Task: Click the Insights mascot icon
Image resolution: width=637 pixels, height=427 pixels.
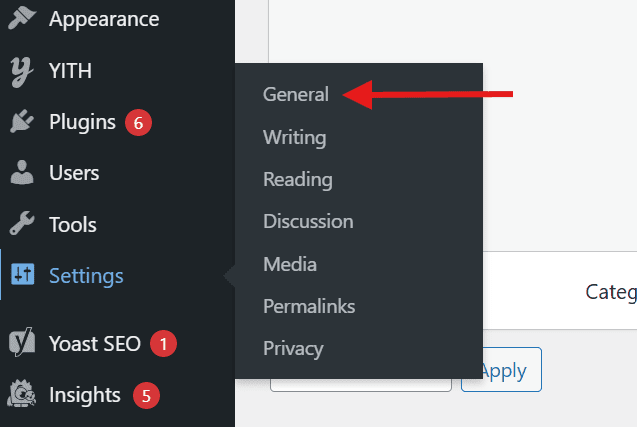Action: pyautogui.click(x=21, y=395)
